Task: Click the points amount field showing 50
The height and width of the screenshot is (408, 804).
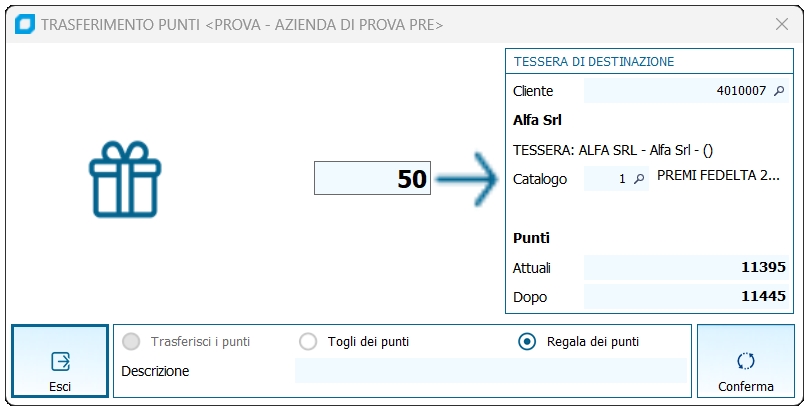Action: 373,180
